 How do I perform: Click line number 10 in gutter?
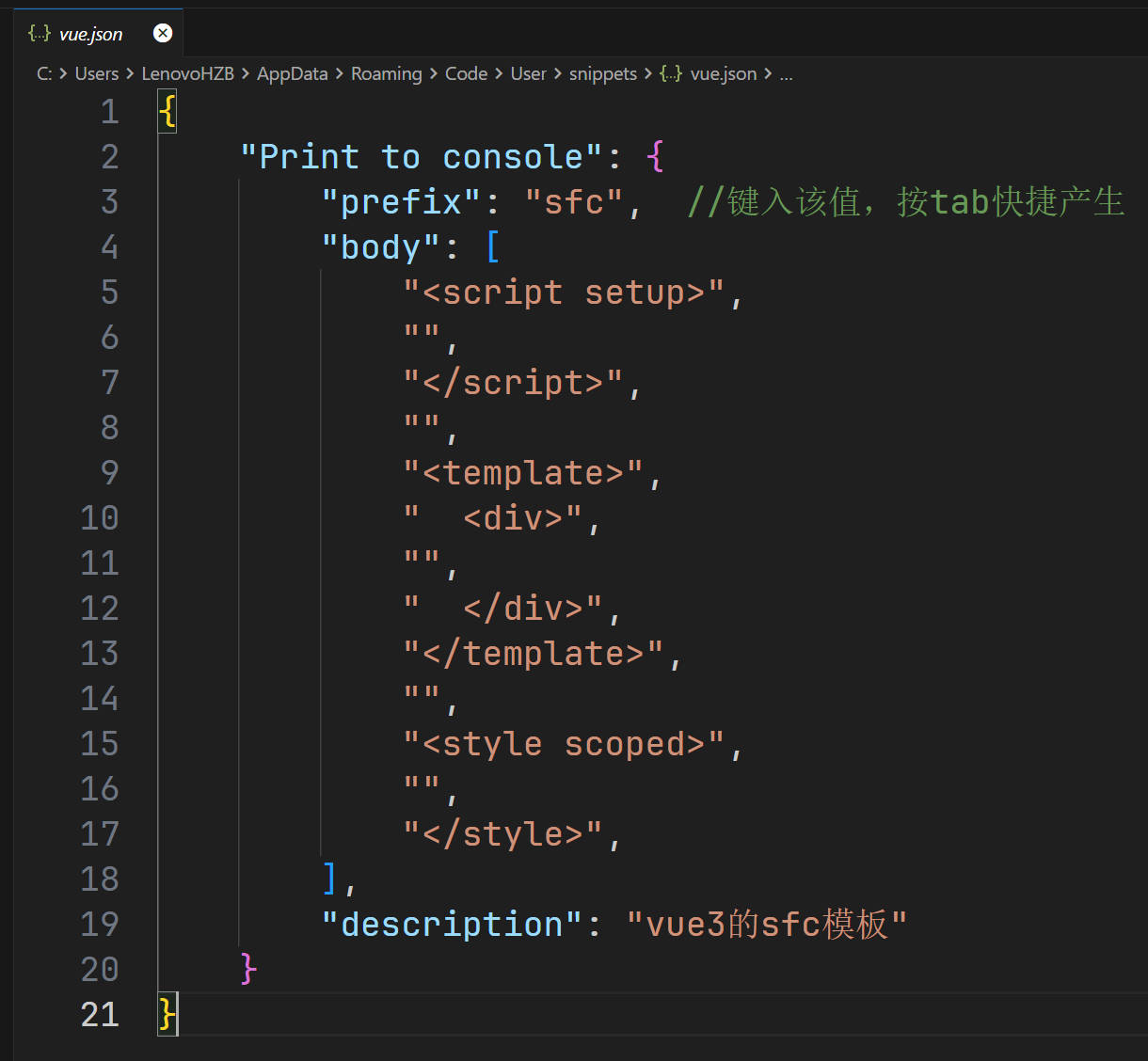[100, 518]
